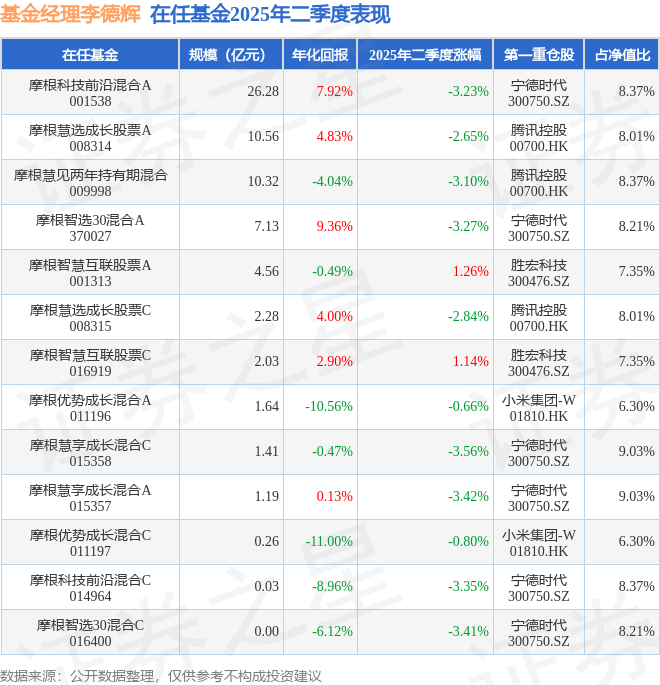Screen dimensions: 660x685
Task: Click the 26.28 fund size value
Action: click(263, 91)
